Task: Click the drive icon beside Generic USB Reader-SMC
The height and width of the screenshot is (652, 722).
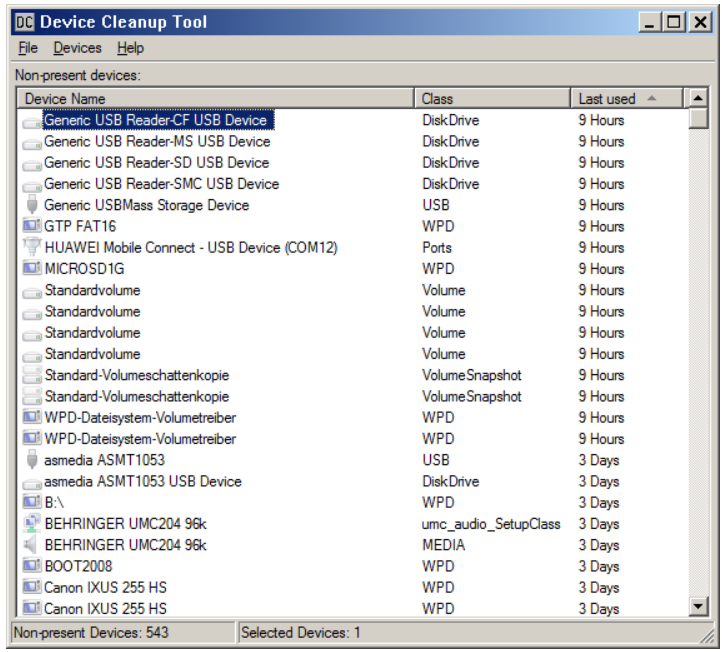Action: point(32,185)
